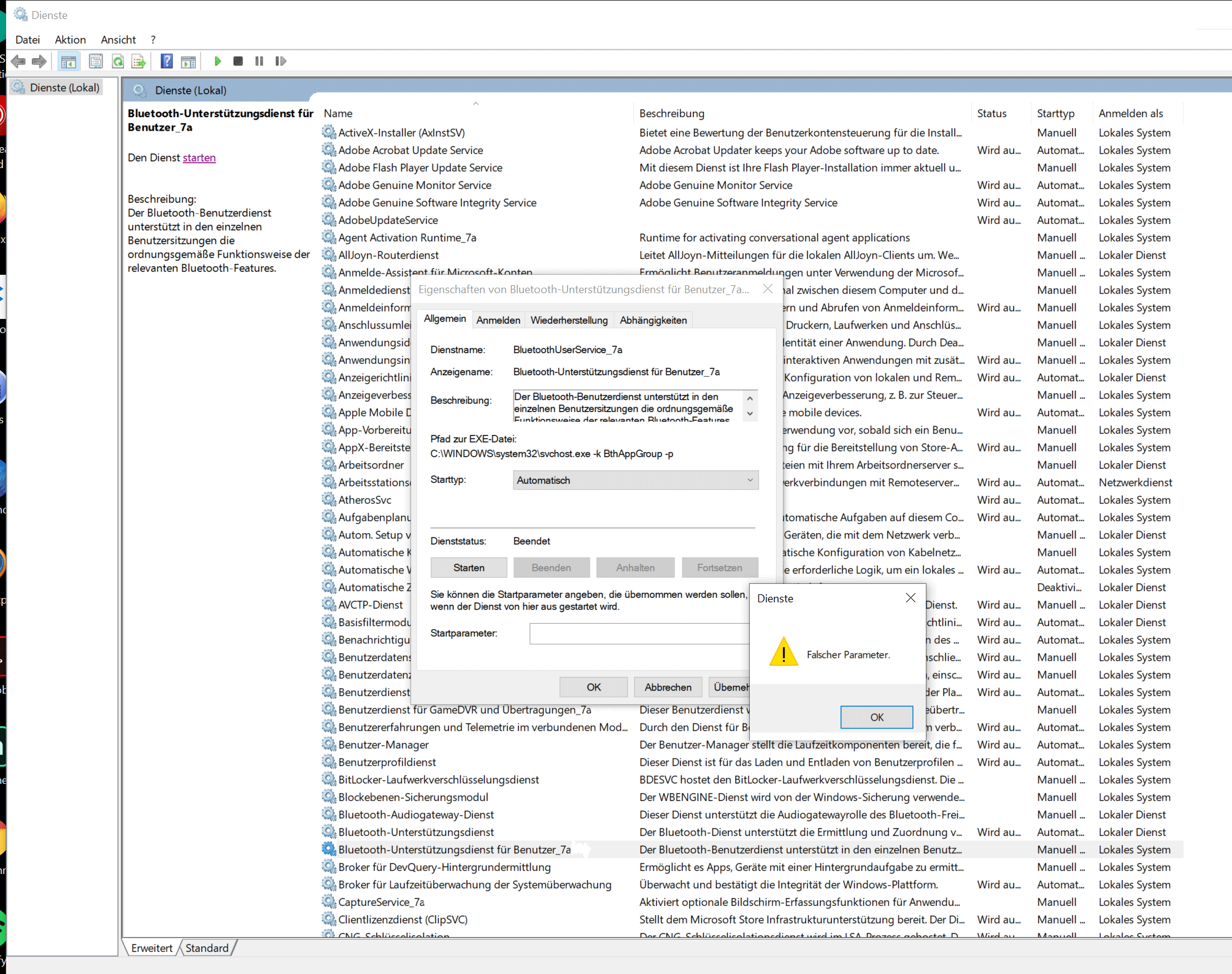This screenshot has width=1232, height=974.
Task: Click gear icon of AllJoyn-Routerdienst
Action: pyautogui.click(x=329, y=255)
